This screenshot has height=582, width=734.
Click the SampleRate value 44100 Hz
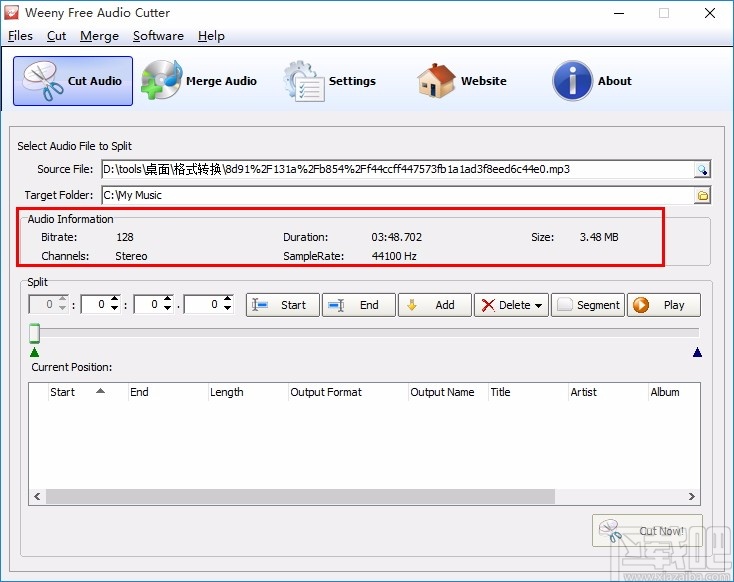[394, 256]
